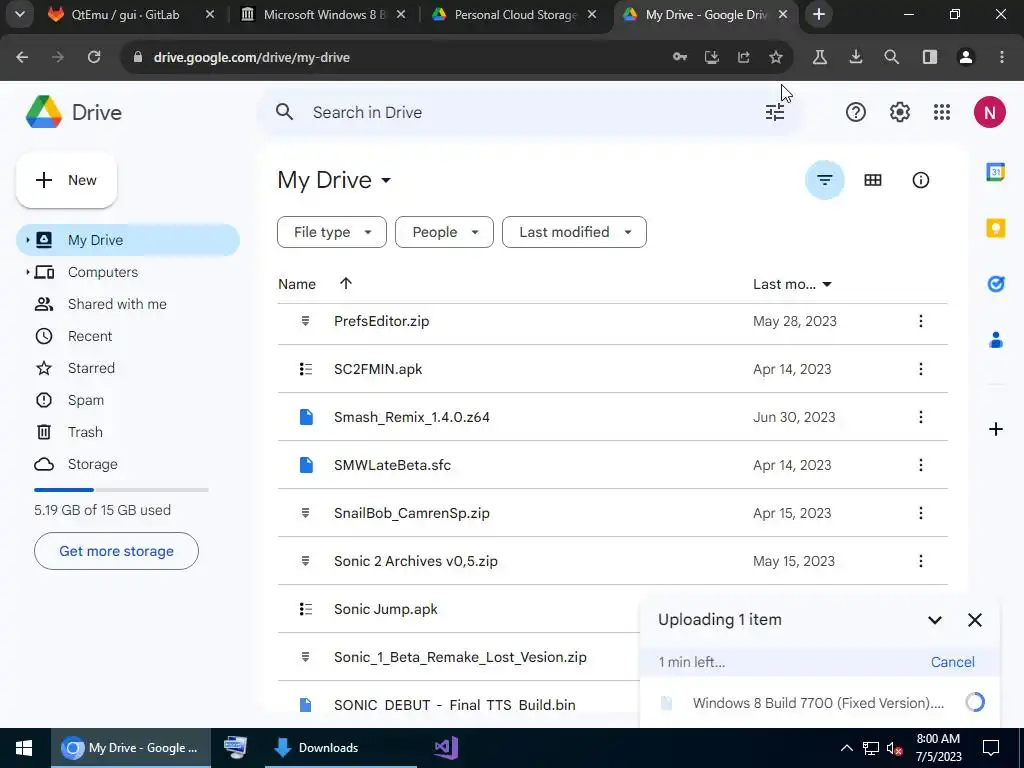This screenshot has height=768, width=1024.
Task: Open Visual Studio from taskbar
Action: 447,748
